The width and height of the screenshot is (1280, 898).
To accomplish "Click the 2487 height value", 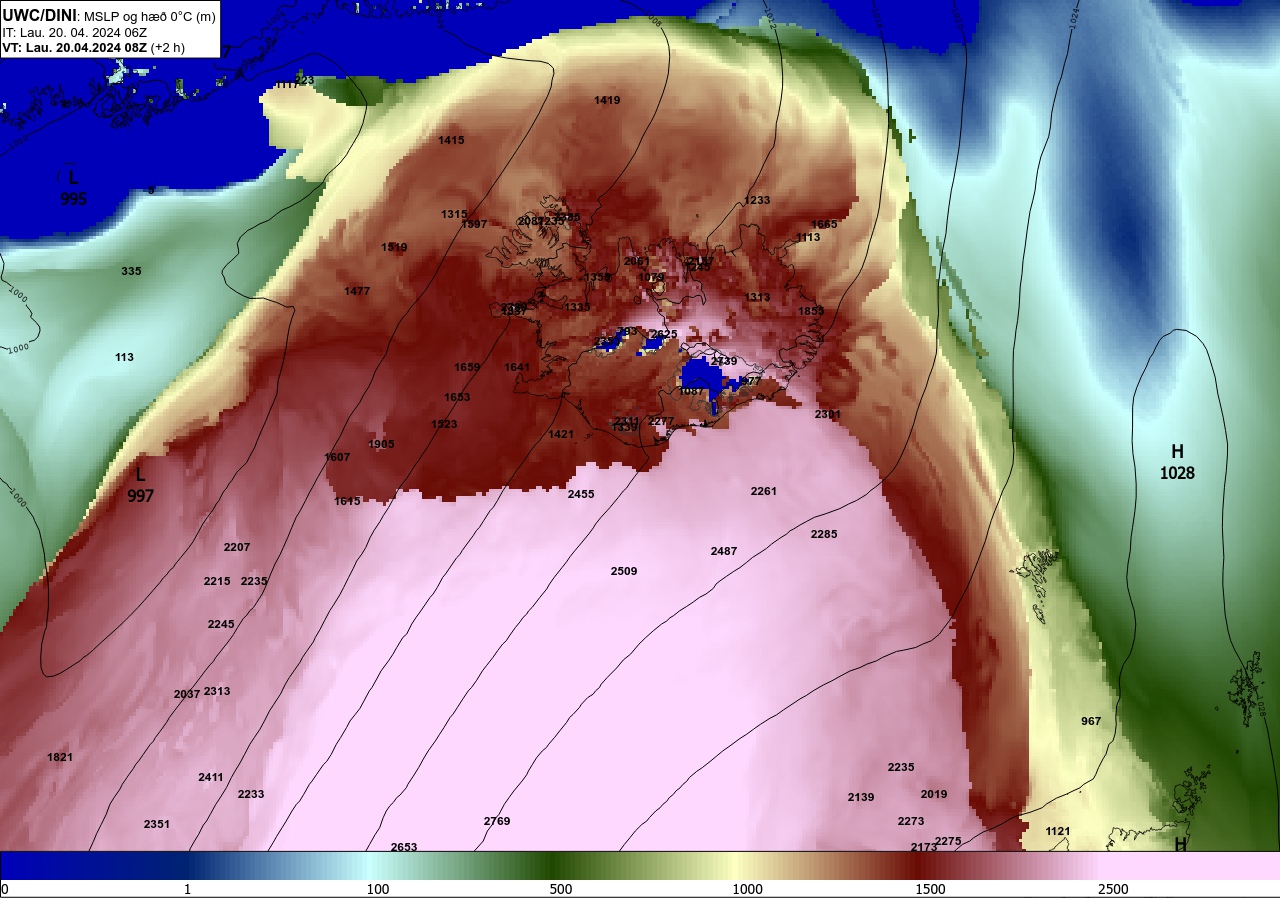I will [724, 551].
